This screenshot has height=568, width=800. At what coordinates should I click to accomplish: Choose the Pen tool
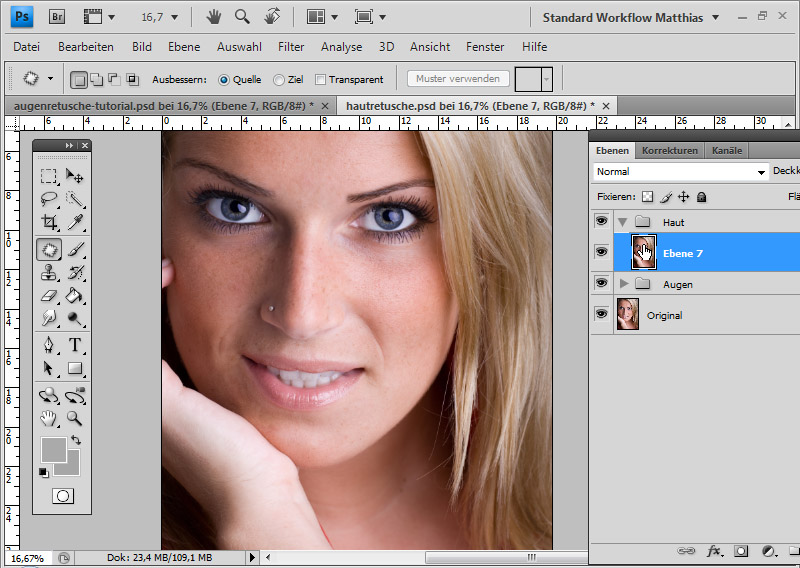[49, 345]
